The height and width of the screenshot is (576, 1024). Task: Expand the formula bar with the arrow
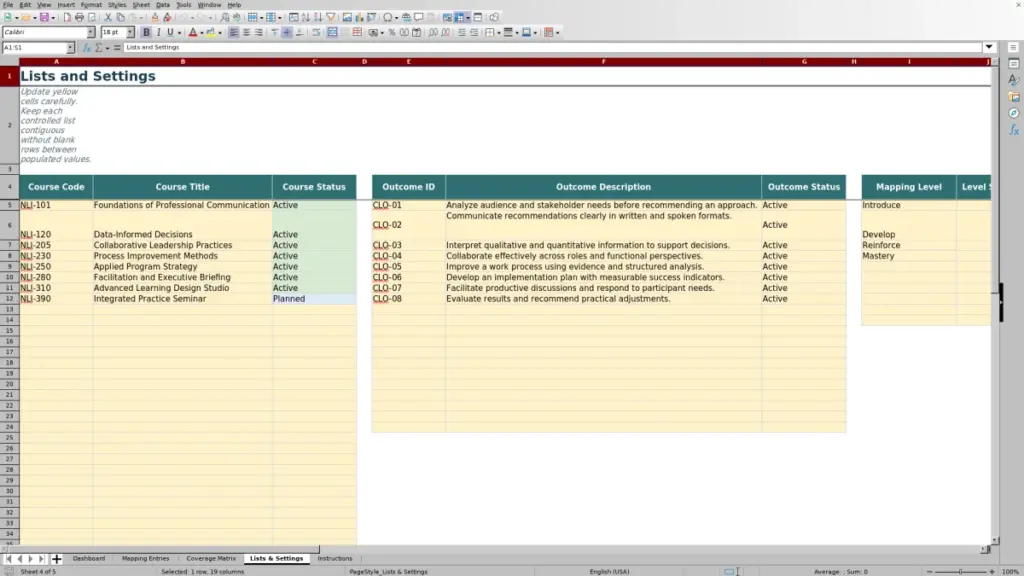coord(989,48)
